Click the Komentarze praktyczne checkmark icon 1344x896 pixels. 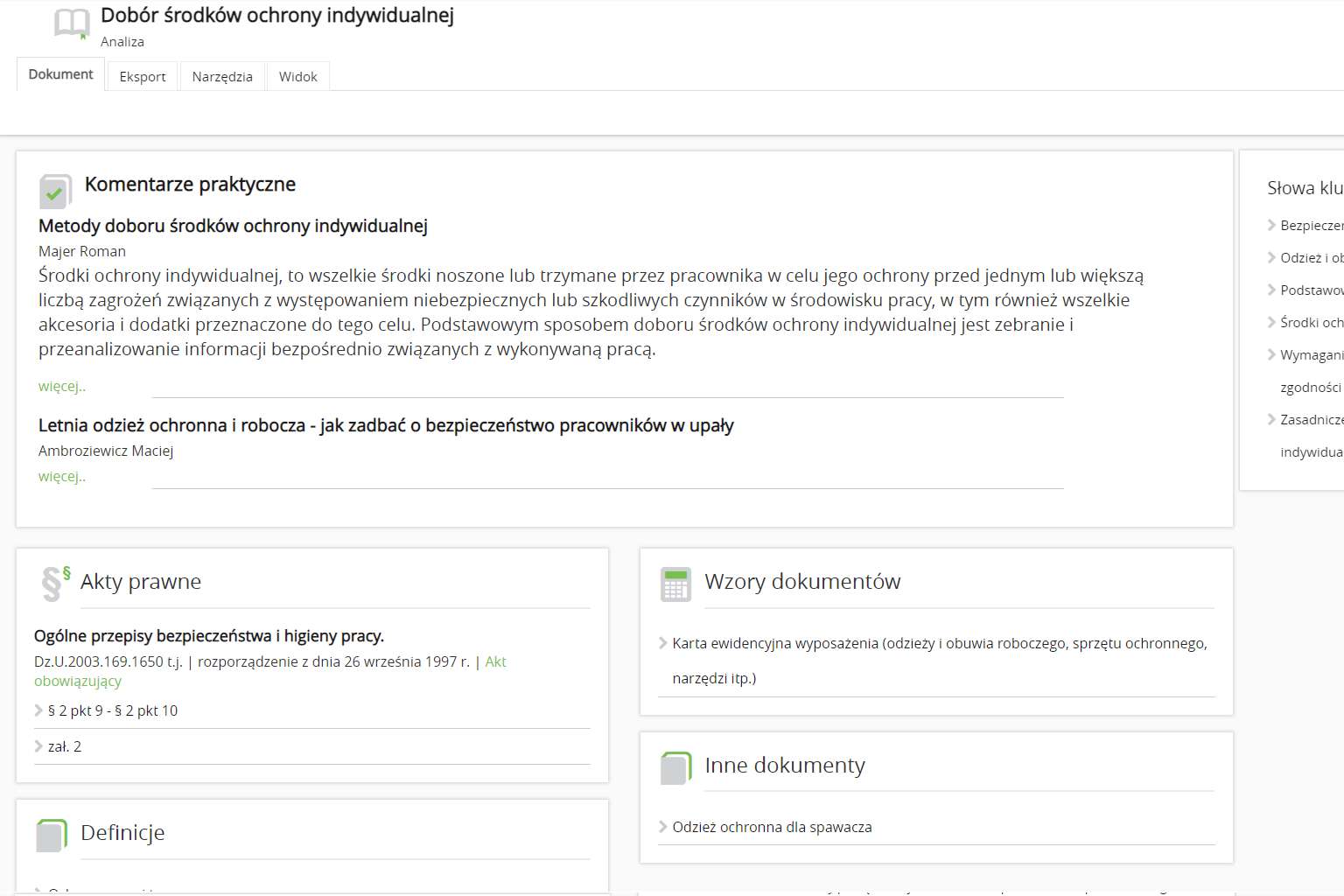(x=55, y=191)
